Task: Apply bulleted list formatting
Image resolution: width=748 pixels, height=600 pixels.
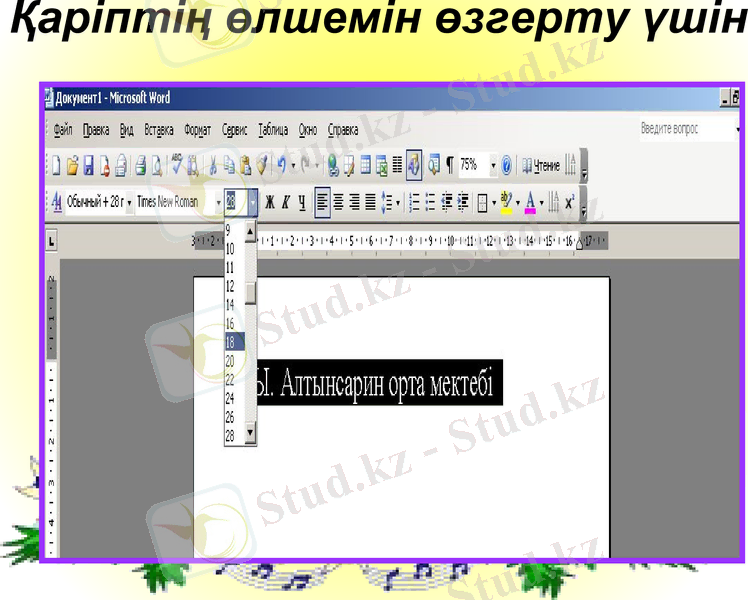Action: click(x=430, y=203)
